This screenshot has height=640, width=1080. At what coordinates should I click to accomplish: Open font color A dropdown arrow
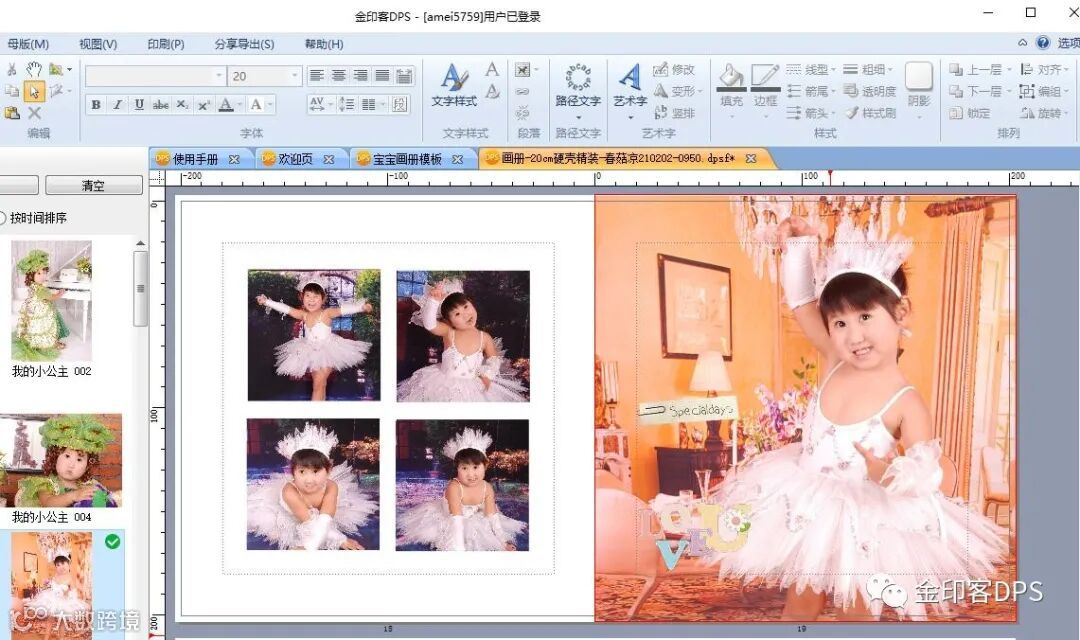239,105
